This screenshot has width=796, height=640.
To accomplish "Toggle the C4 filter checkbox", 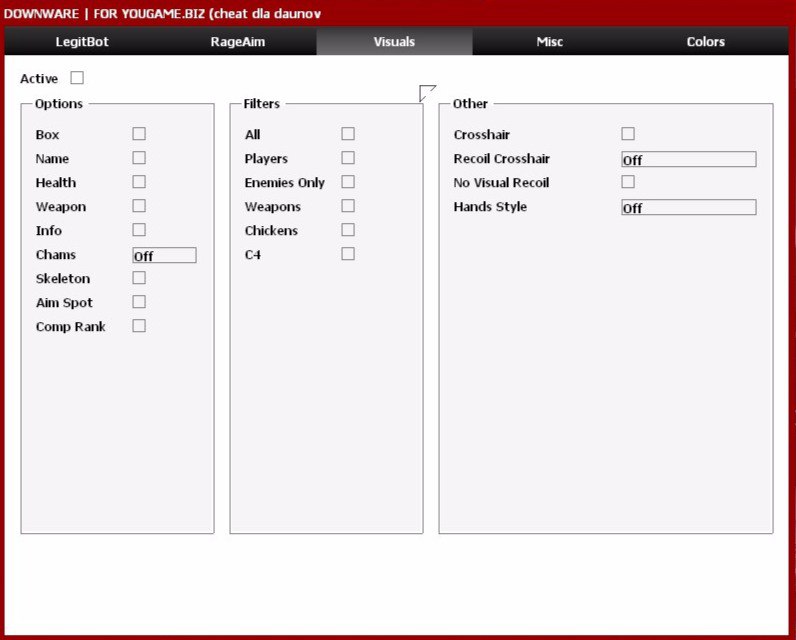I will 348,254.
